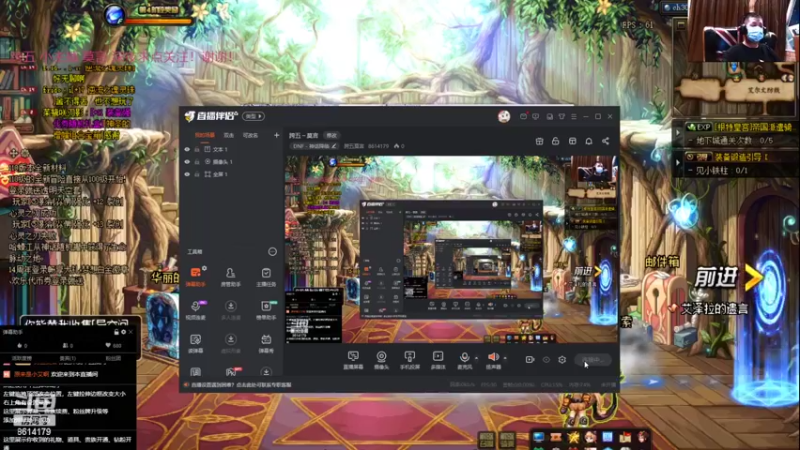The image size is (800, 450).
Task: Add a 手机投屏 phone mirroring source
Action: 410,360
